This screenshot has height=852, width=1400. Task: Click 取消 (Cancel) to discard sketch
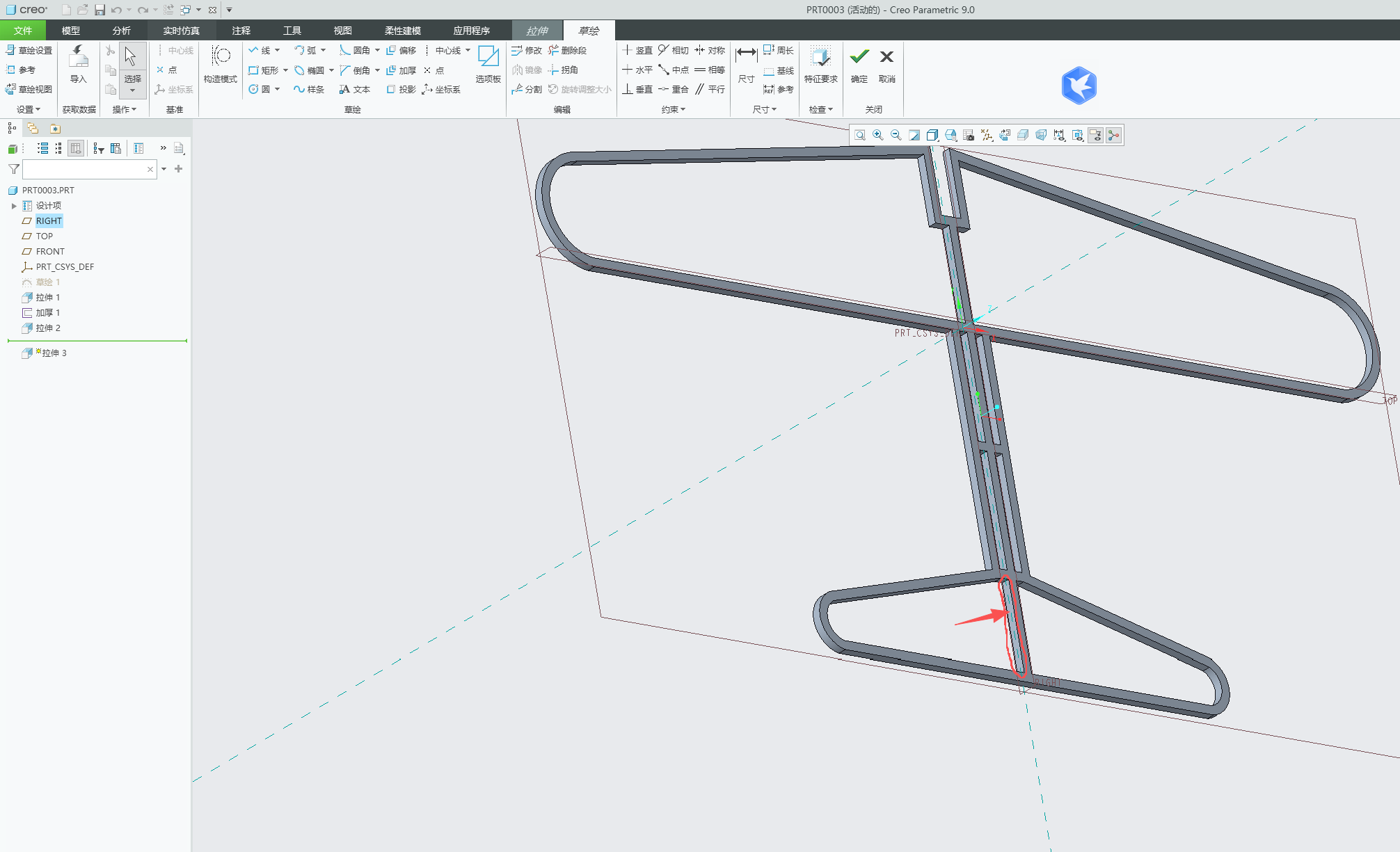[x=886, y=65]
